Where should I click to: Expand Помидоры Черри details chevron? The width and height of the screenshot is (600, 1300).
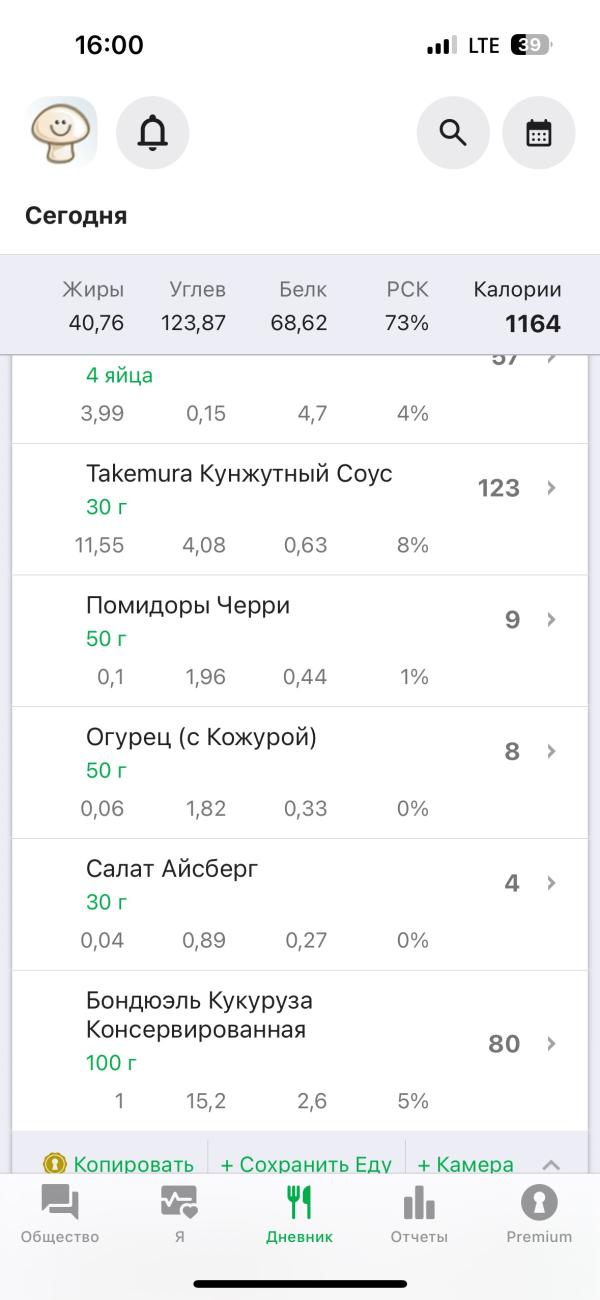point(551,620)
